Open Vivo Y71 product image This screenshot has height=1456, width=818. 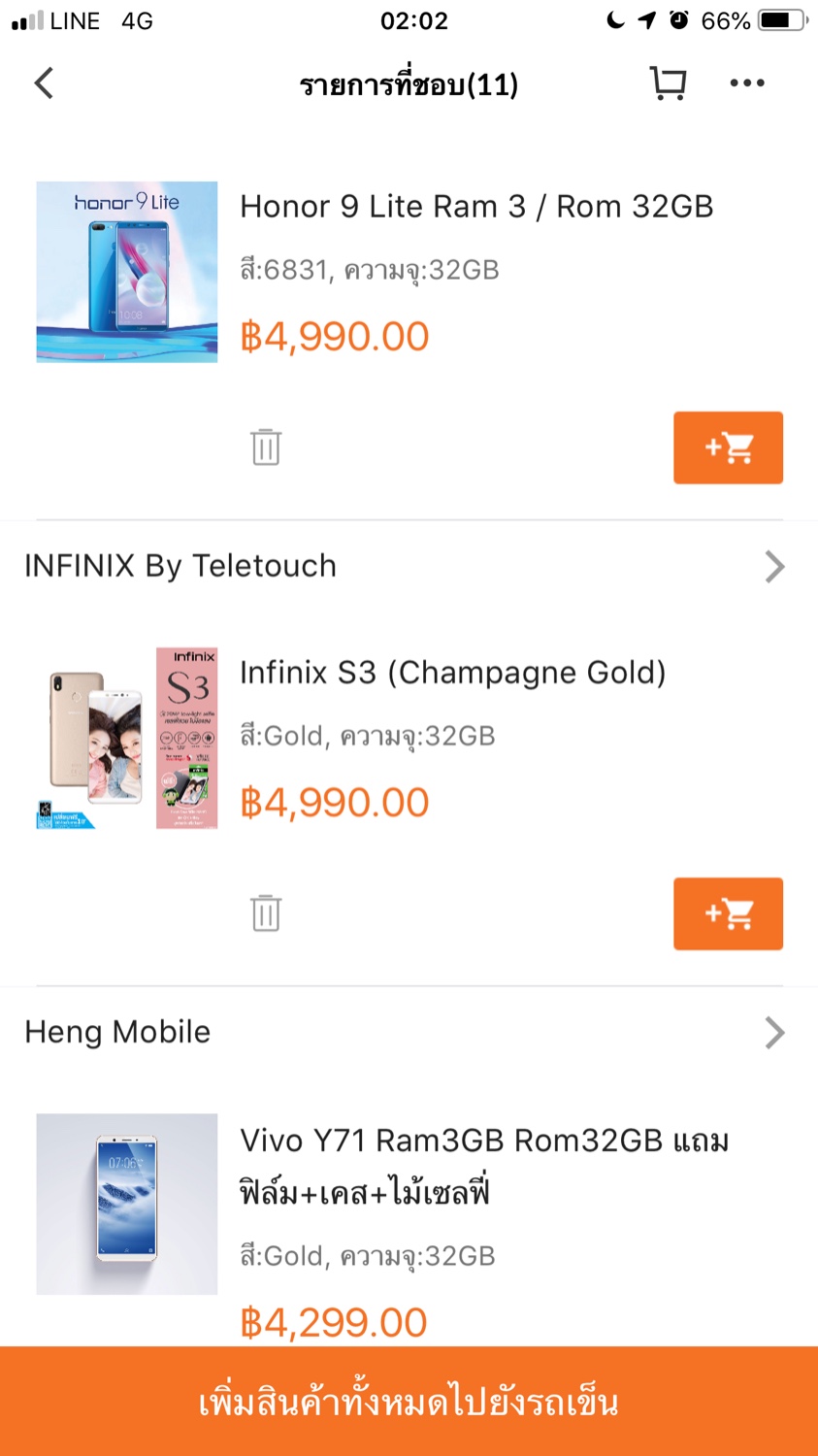coord(127,1204)
